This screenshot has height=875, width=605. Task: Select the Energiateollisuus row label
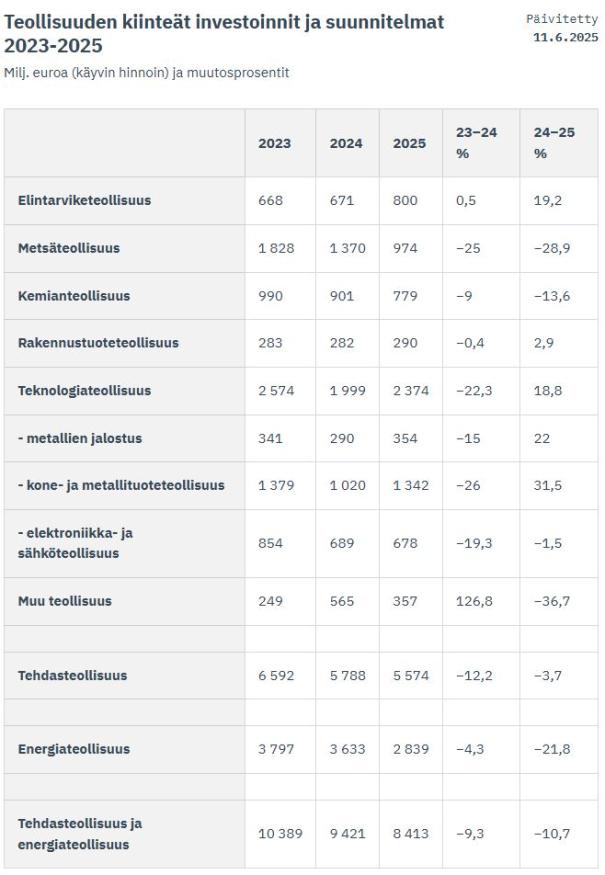74,749
